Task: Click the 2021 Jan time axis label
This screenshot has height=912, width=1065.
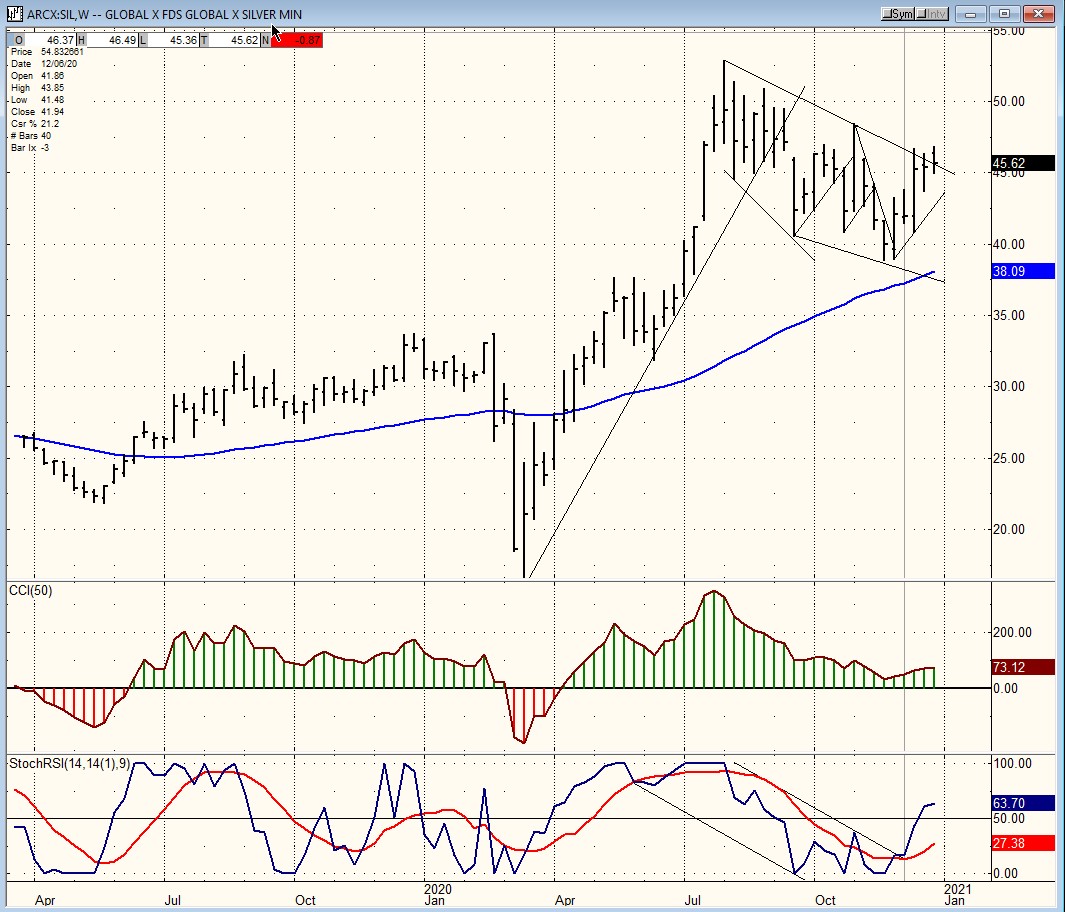Action: tap(957, 894)
